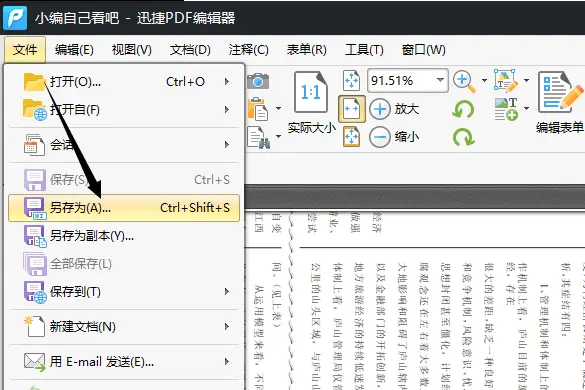This screenshot has height=390, width=585.
Task: Click the 放大 zoom in button
Action: [394, 109]
